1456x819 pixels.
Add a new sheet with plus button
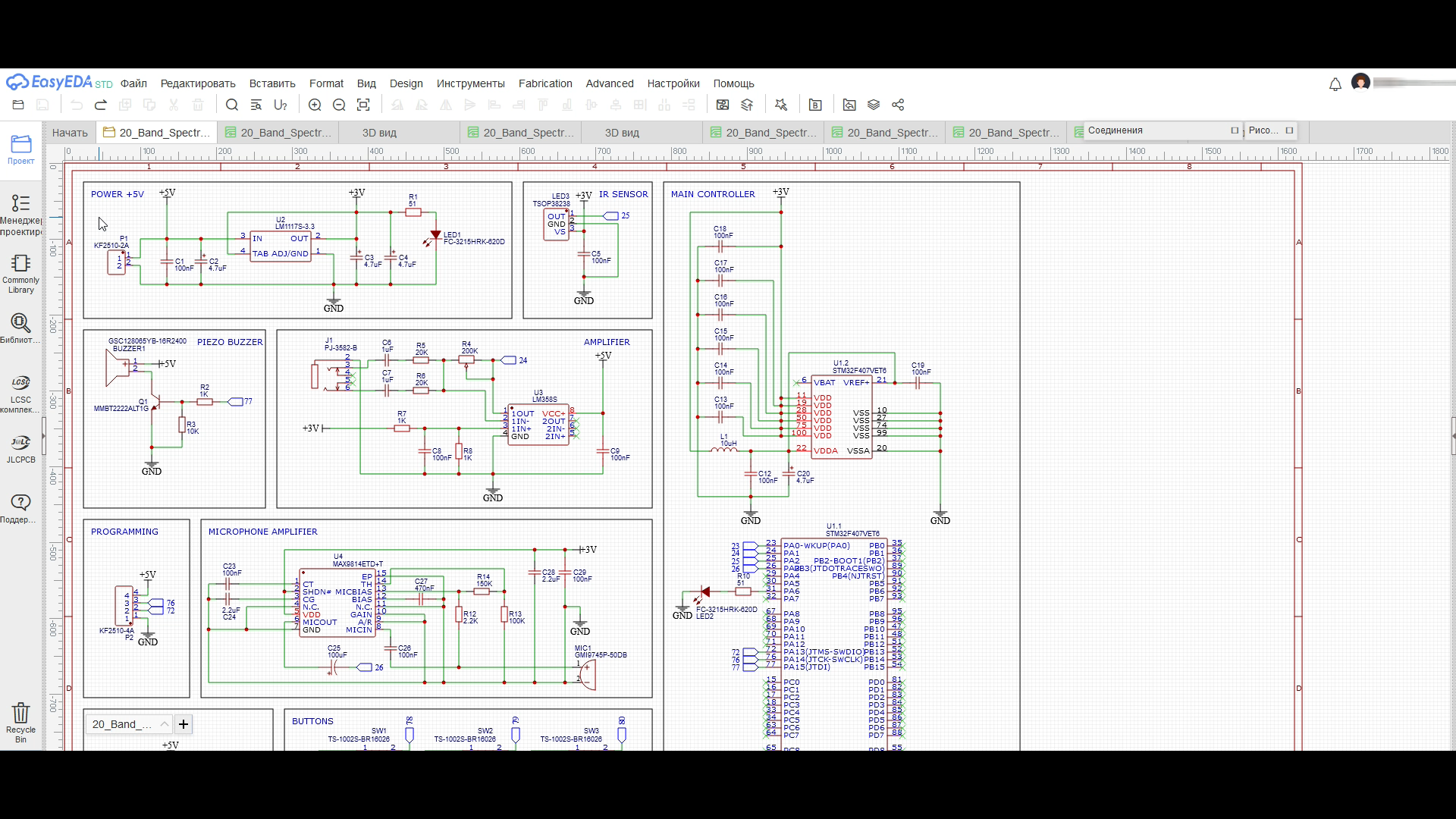point(184,724)
